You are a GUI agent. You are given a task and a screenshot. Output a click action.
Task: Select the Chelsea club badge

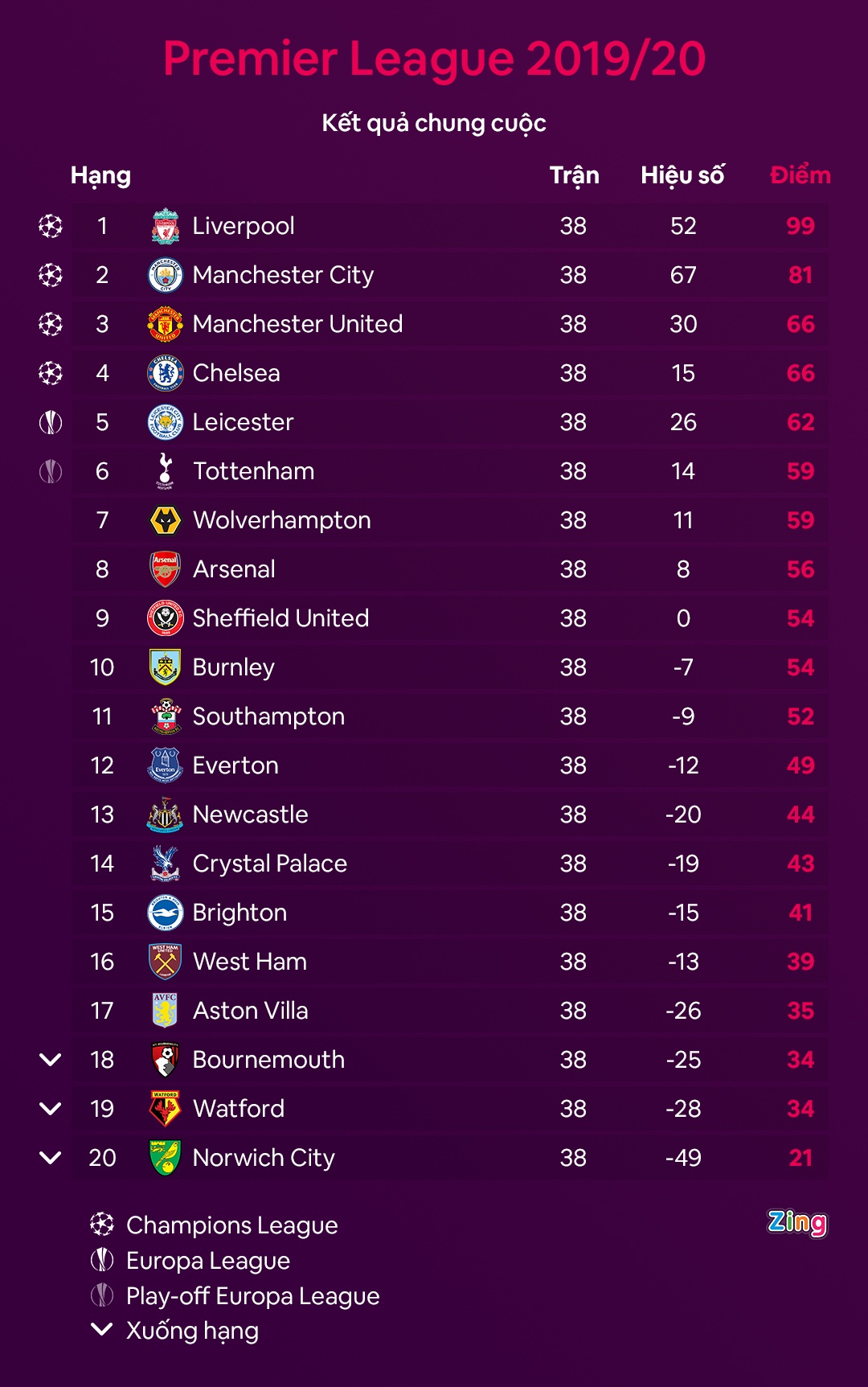point(166,373)
